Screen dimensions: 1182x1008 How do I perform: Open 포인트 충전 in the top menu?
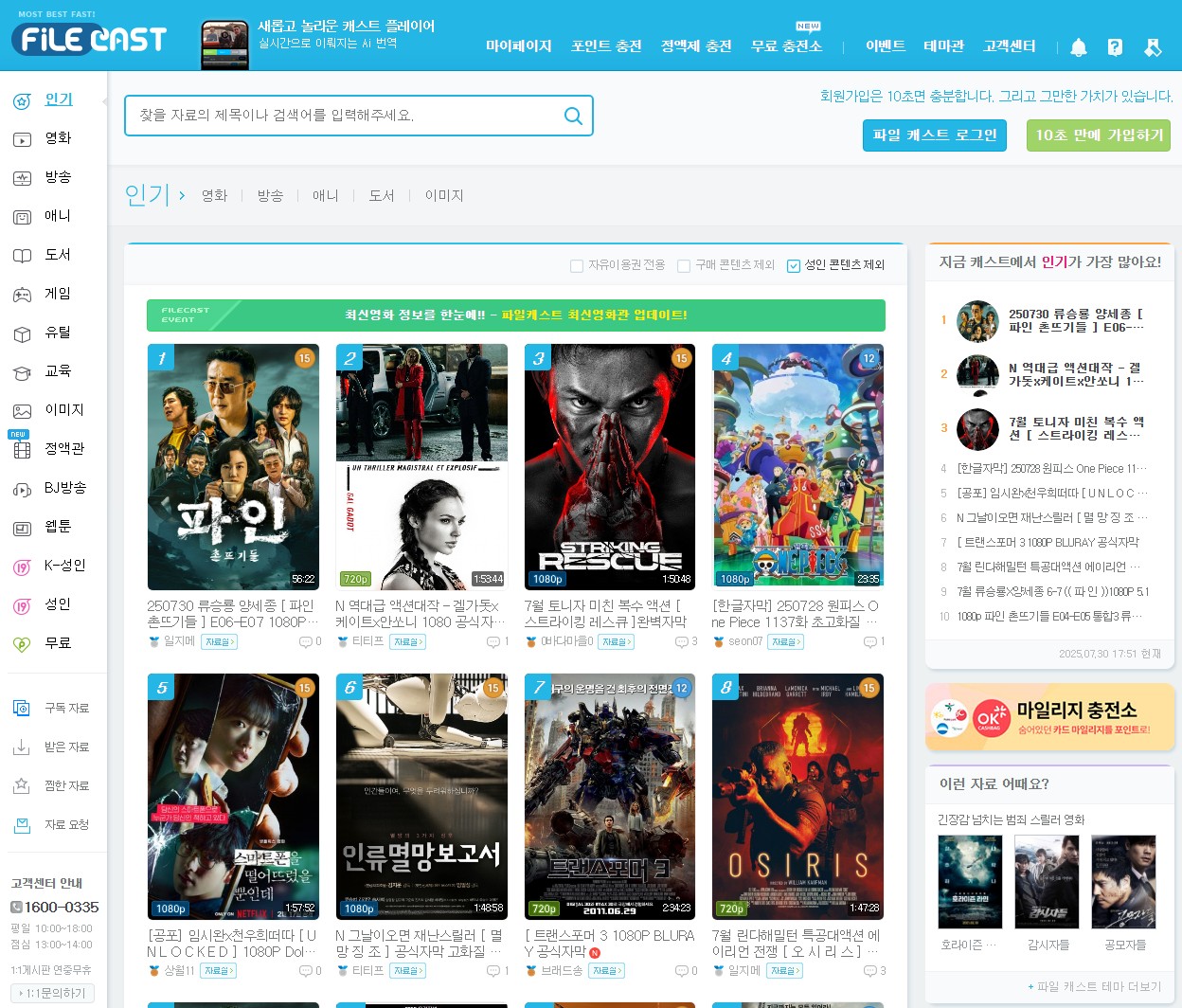607,46
